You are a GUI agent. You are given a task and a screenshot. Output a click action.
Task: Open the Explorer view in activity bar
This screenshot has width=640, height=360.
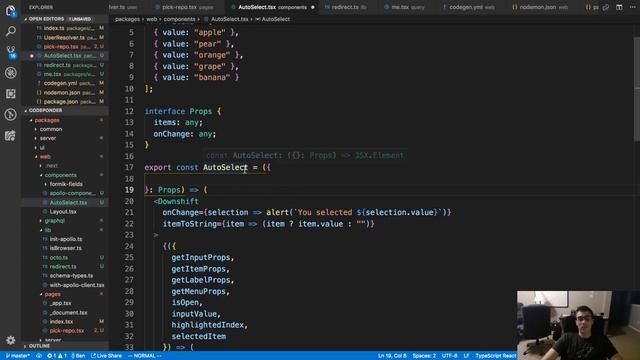(x=11, y=10)
